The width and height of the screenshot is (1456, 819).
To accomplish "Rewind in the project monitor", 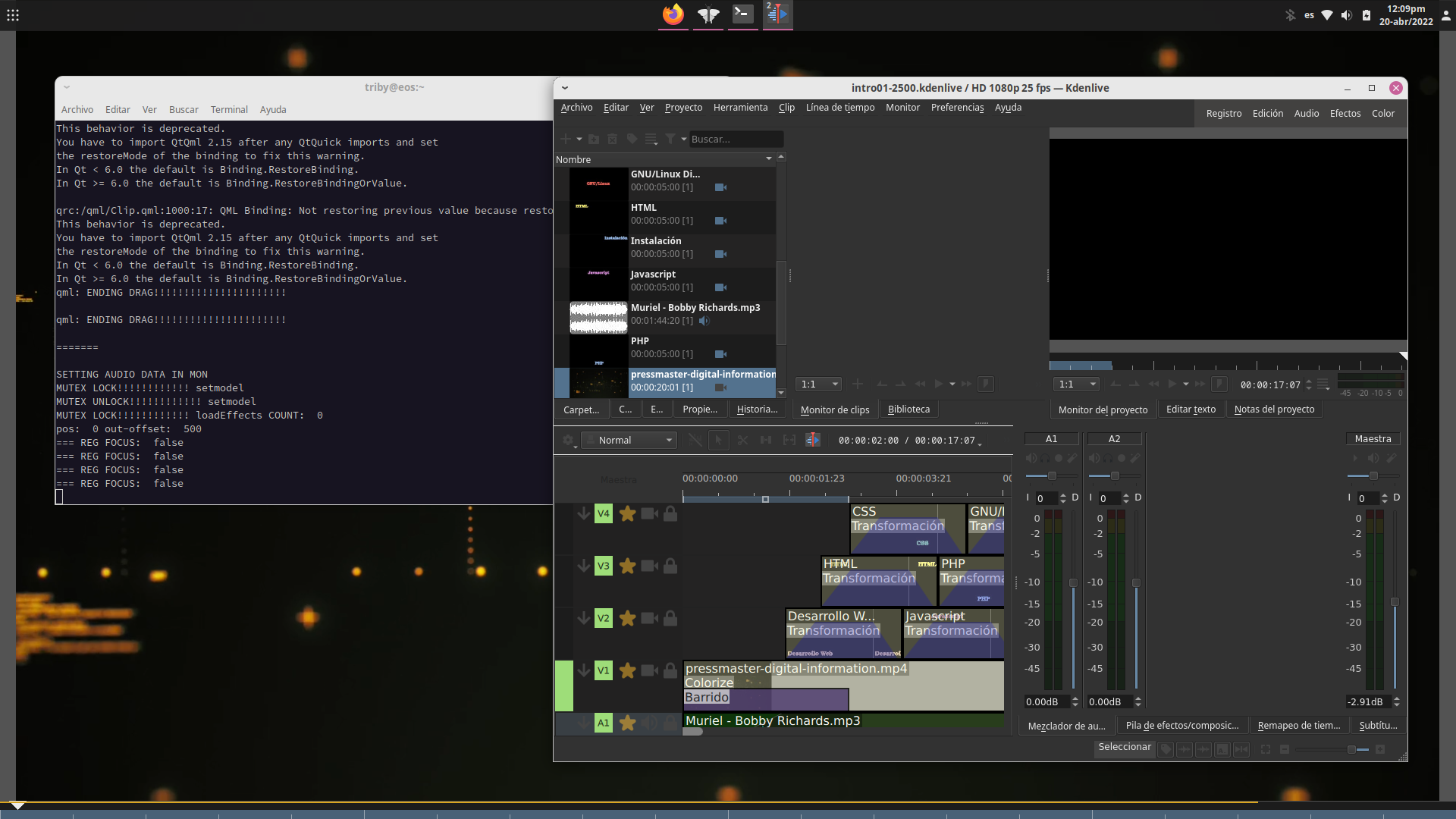I will (x=1153, y=384).
